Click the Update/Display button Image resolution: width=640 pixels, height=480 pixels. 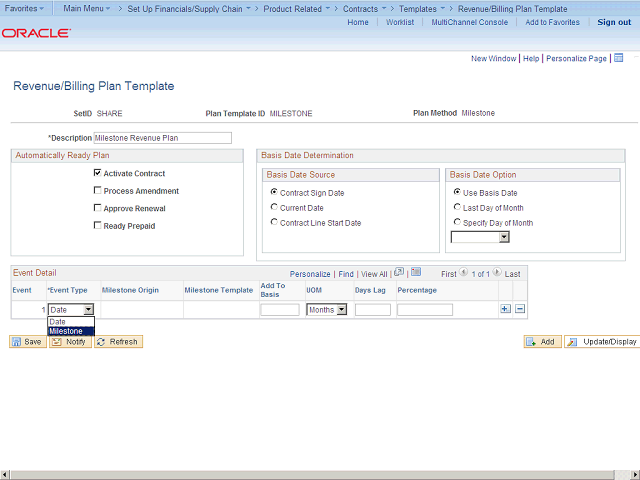click(x=602, y=342)
